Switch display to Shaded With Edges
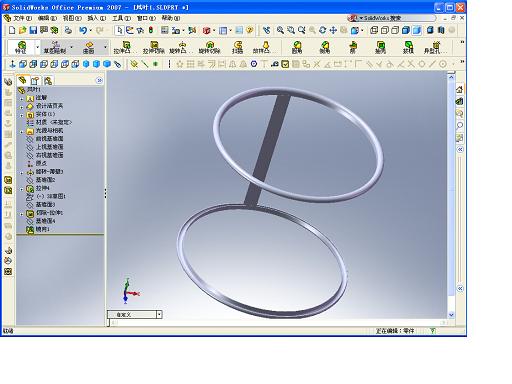The height and width of the screenshot is (384, 512). pos(406,30)
